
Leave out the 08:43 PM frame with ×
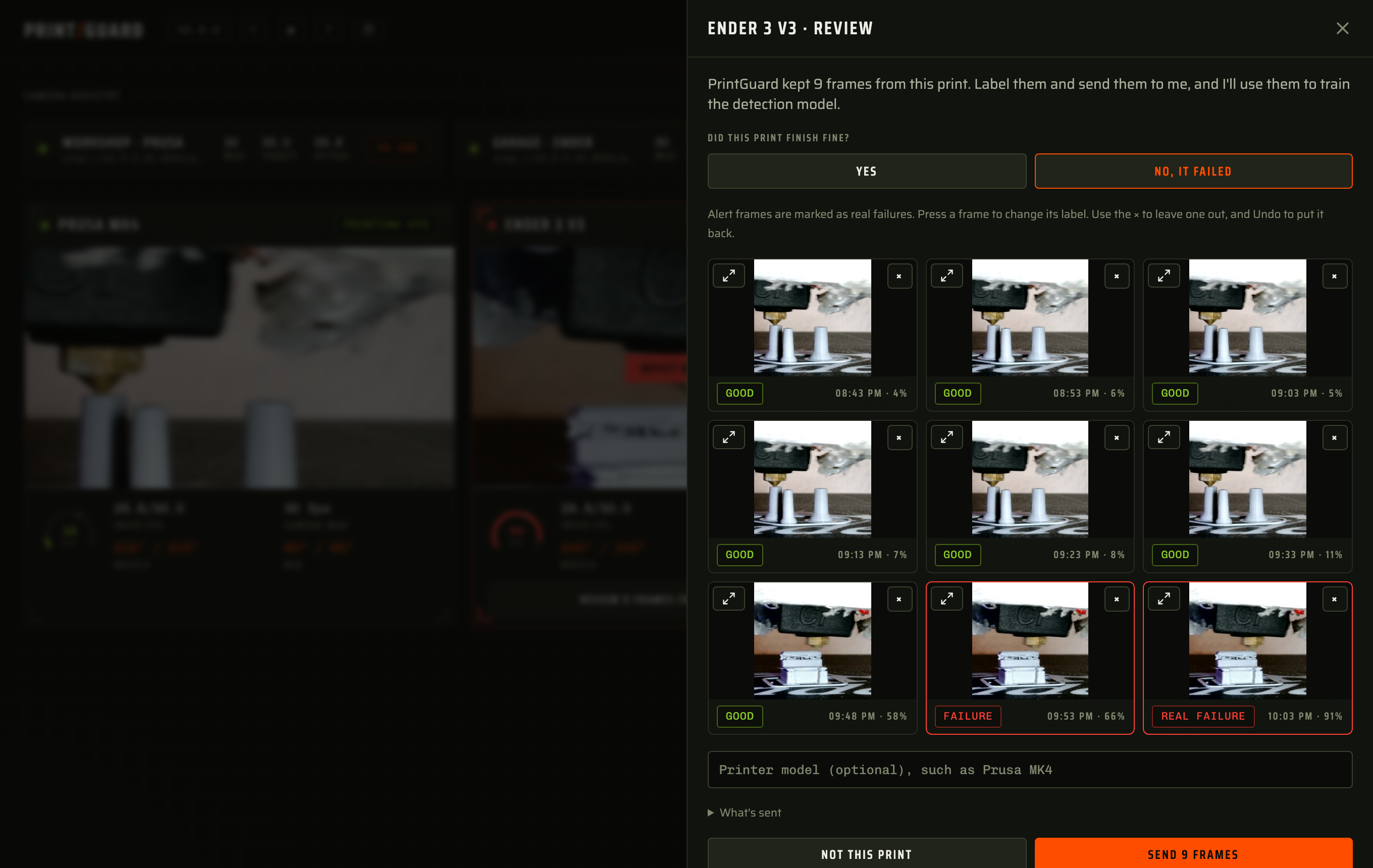coord(899,277)
